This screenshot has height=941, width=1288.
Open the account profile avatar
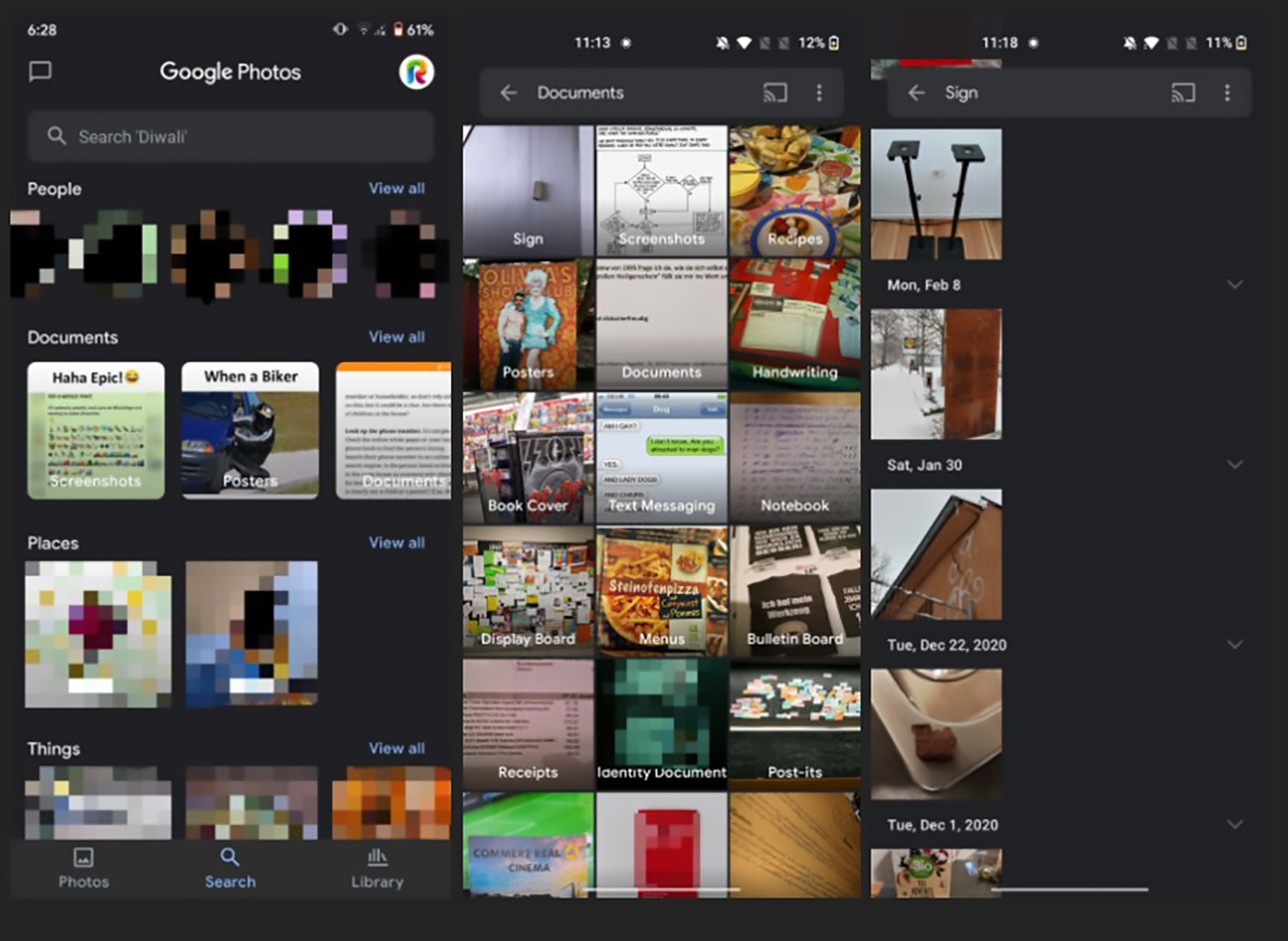click(416, 72)
